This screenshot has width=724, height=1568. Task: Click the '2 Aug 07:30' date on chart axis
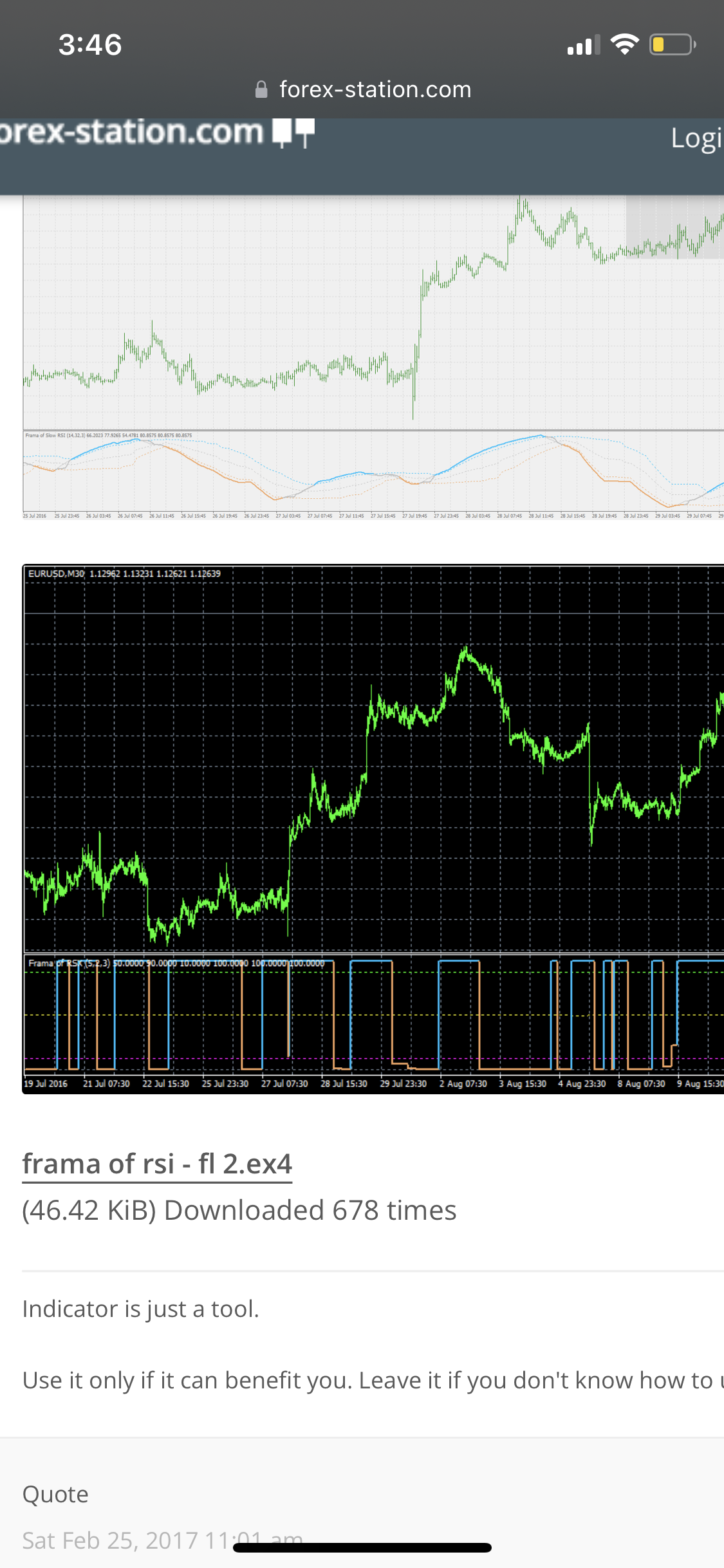(463, 1084)
